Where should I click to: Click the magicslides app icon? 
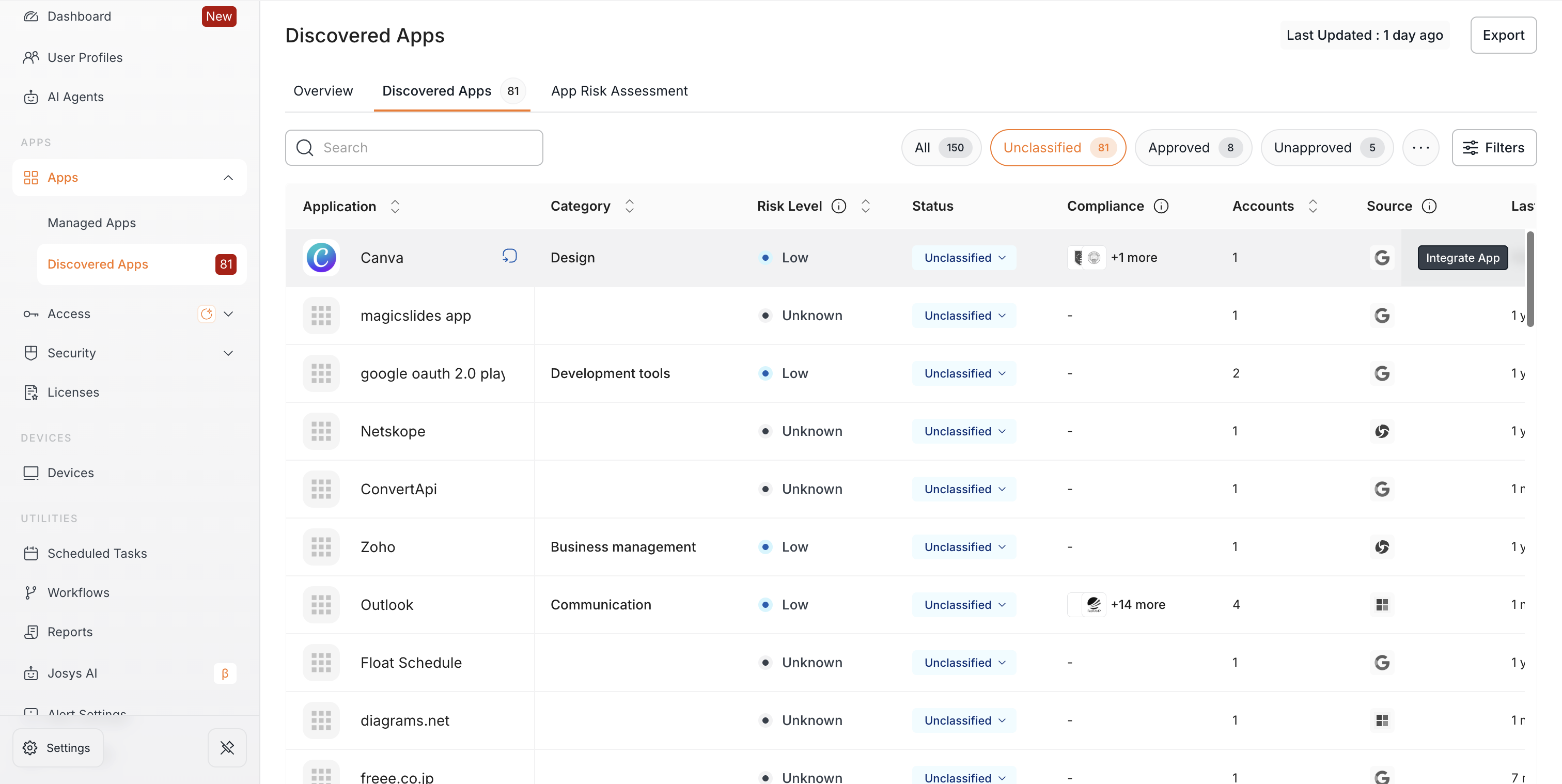point(321,315)
